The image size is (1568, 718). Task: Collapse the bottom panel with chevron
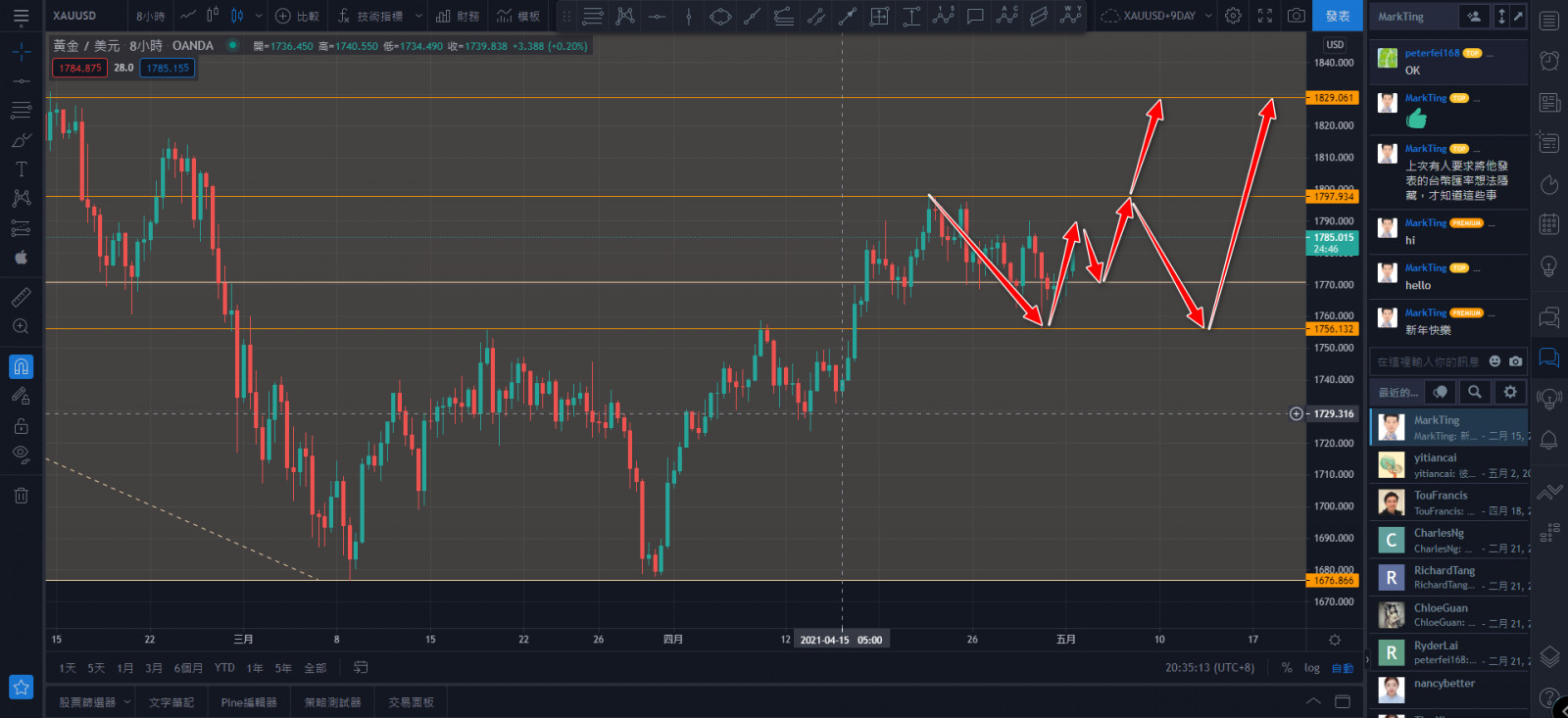point(1313,701)
